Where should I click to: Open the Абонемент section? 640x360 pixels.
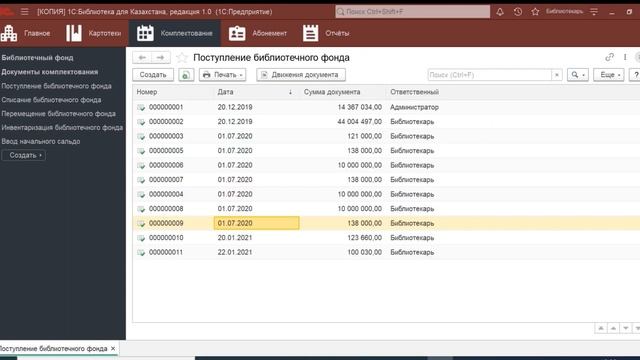pyautogui.click(x=258, y=33)
